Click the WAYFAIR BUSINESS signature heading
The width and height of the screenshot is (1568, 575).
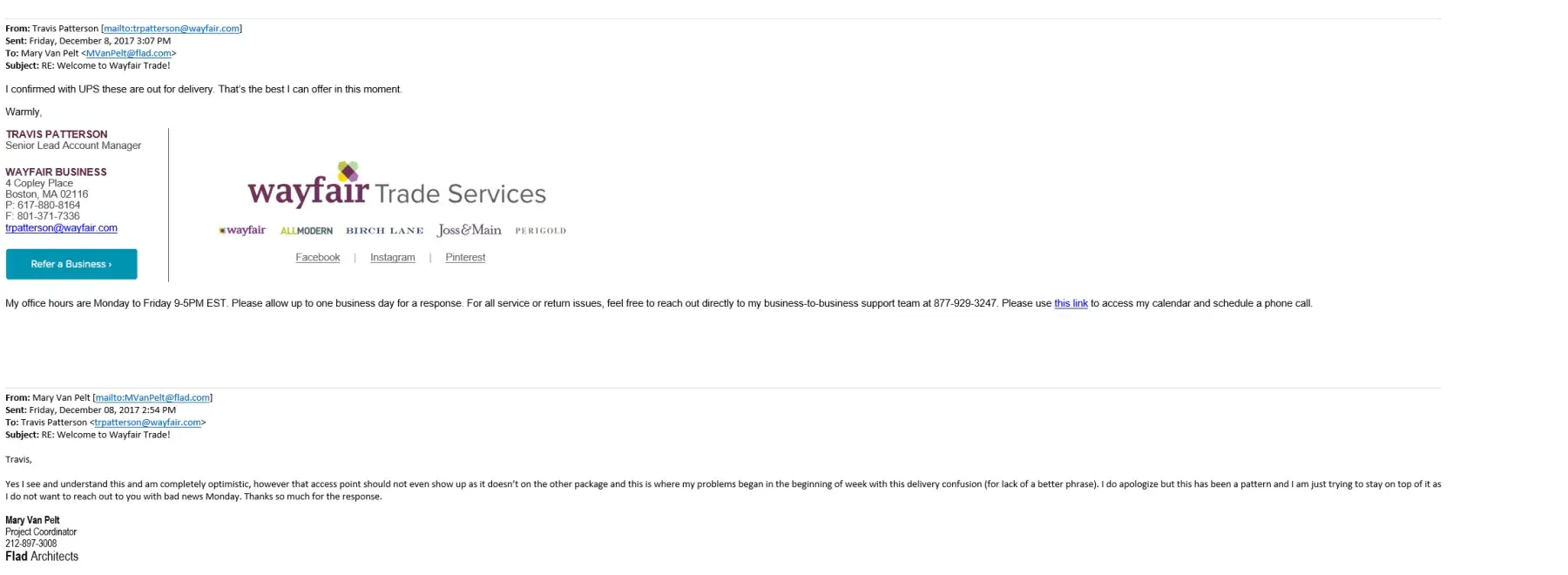56,172
